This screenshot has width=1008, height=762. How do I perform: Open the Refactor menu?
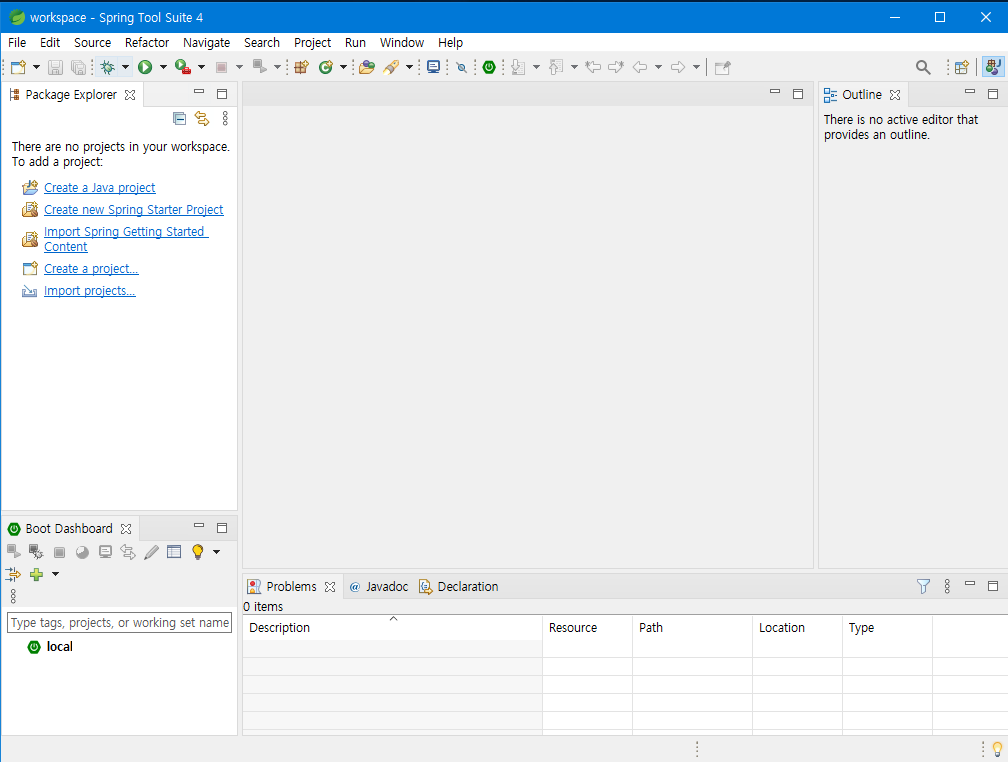click(147, 42)
